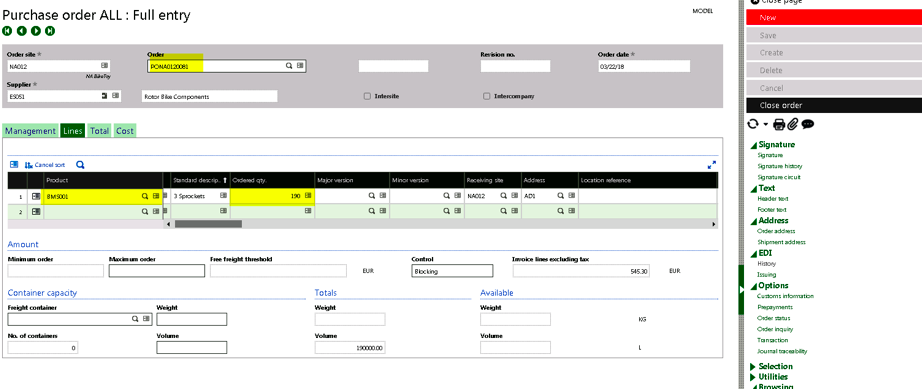Cancel sort on the lines grid
The image size is (923, 390).
pyautogui.click(x=45, y=165)
